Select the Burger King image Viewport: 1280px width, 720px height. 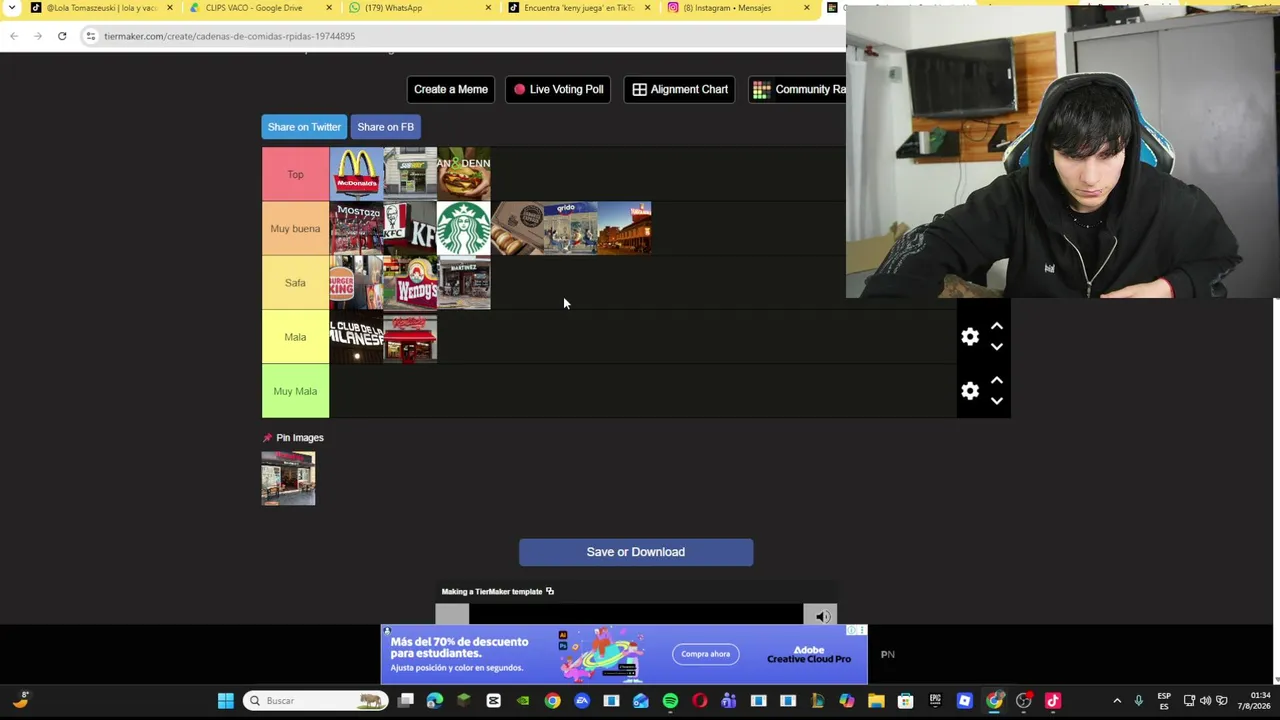[x=356, y=282]
